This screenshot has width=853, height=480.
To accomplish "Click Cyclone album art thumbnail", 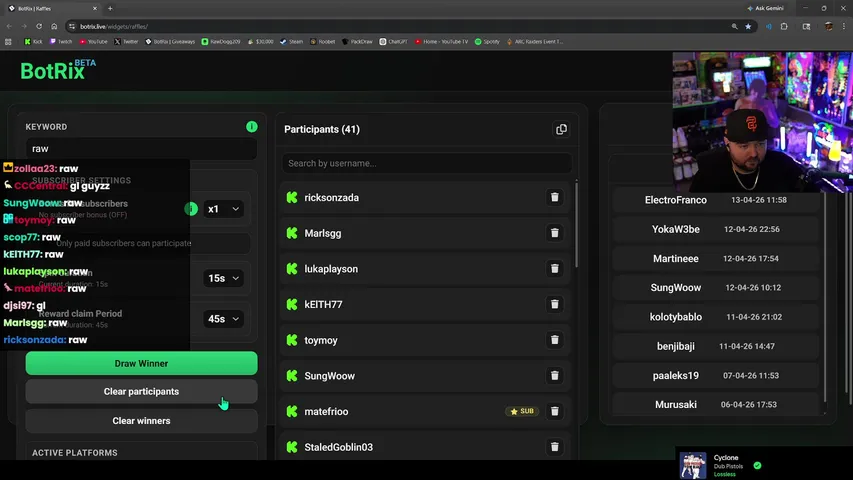I will (693, 466).
